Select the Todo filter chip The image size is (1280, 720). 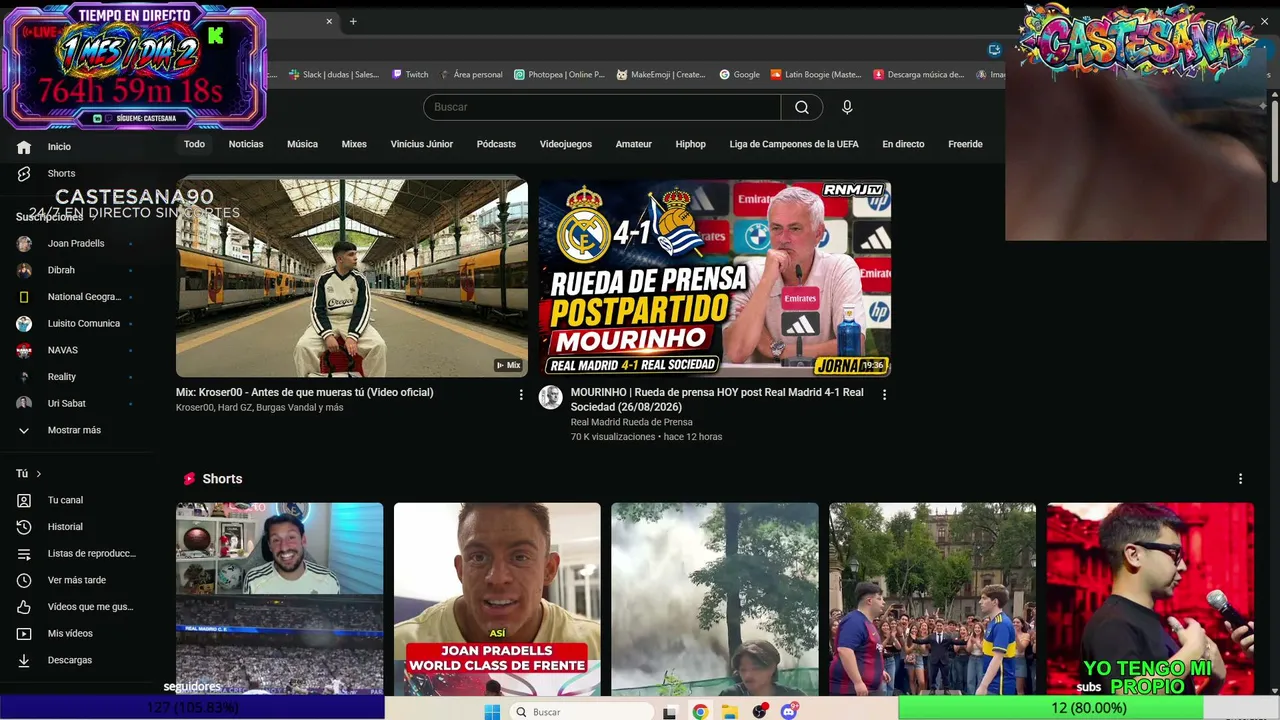pyautogui.click(x=194, y=144)
